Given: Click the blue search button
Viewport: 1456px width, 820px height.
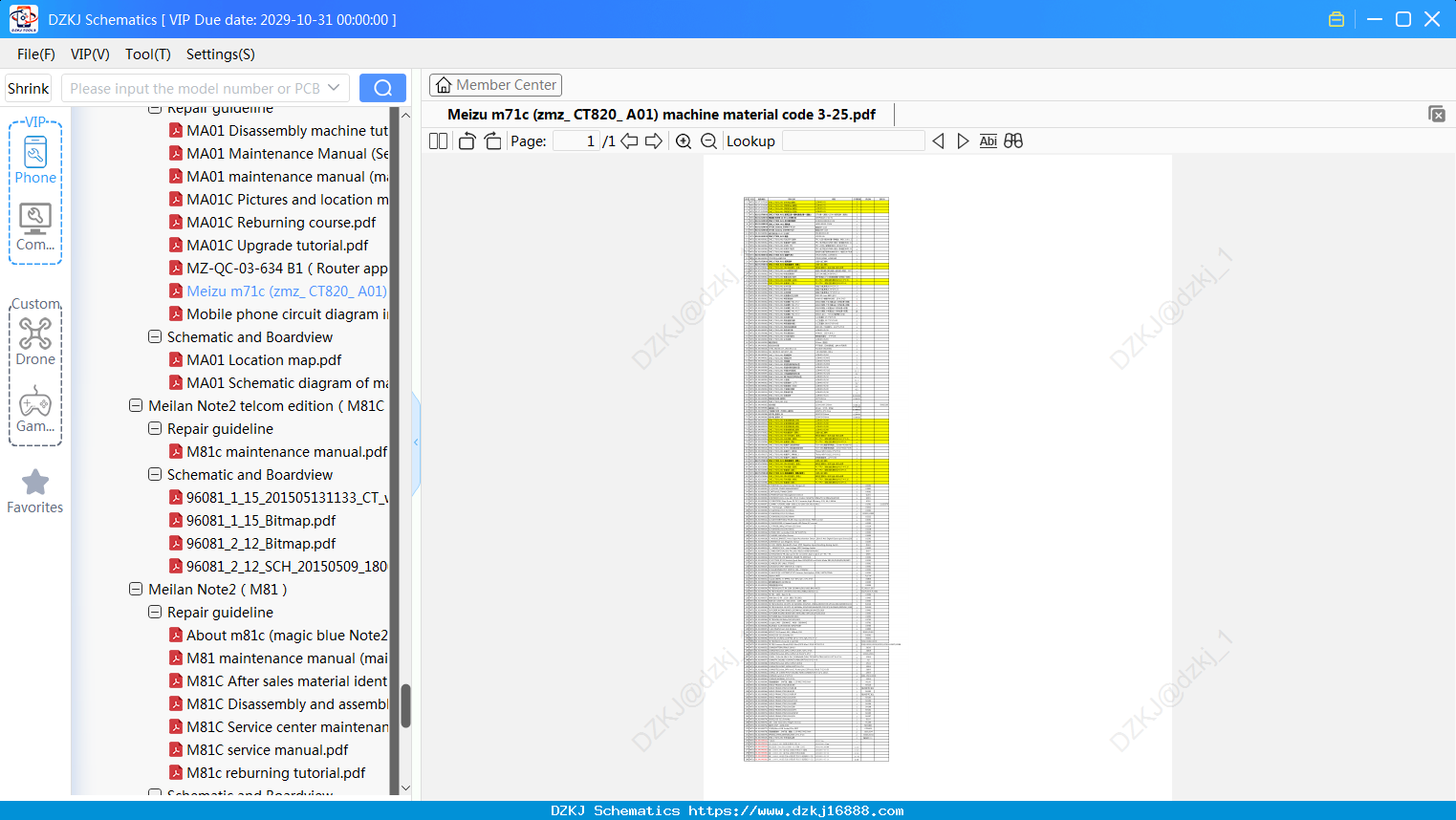Looking at the screenshot, I should click(x=382, y=88).
